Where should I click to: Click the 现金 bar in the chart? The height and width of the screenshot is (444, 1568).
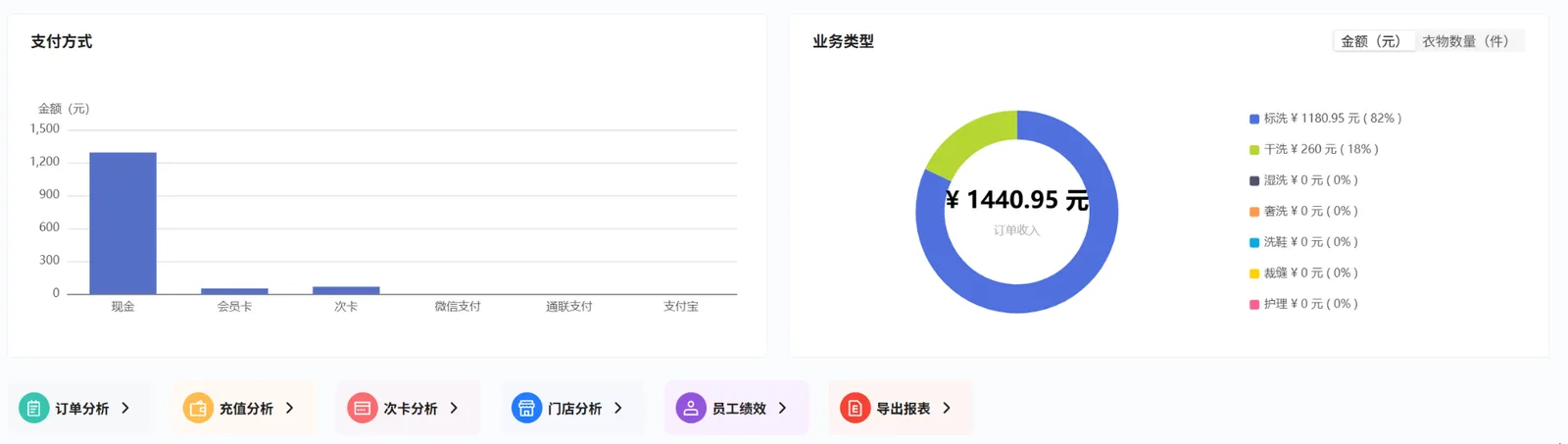click(122, 223)
